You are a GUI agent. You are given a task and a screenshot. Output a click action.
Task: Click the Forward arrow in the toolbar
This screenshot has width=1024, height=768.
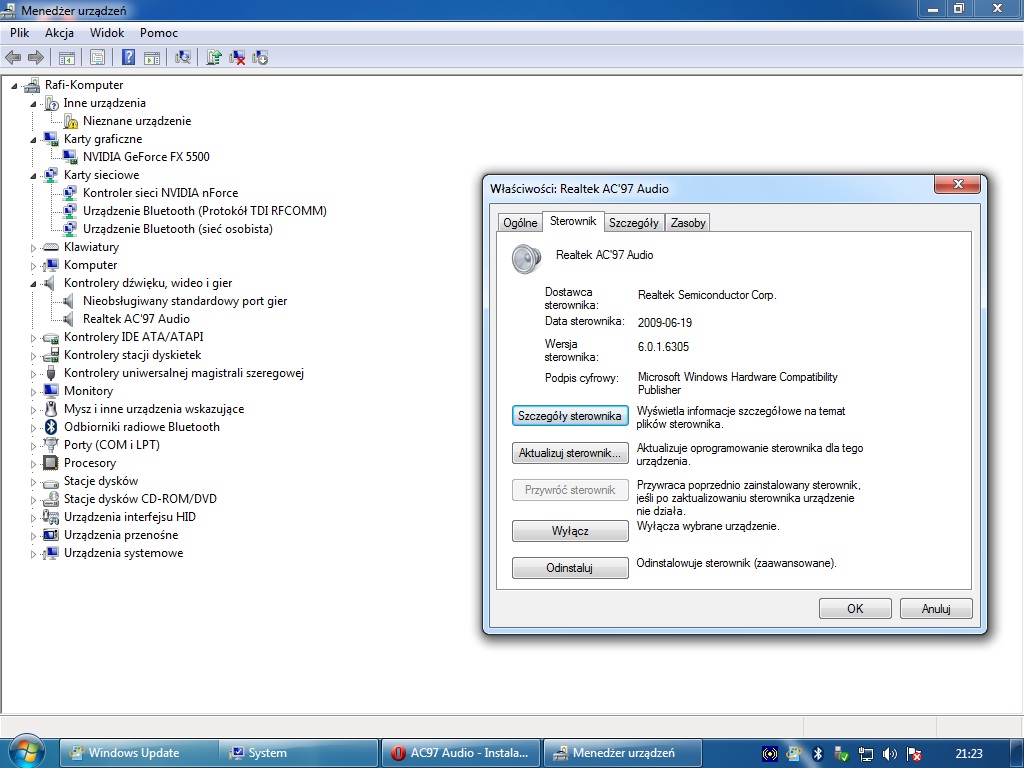coord(36,57)
